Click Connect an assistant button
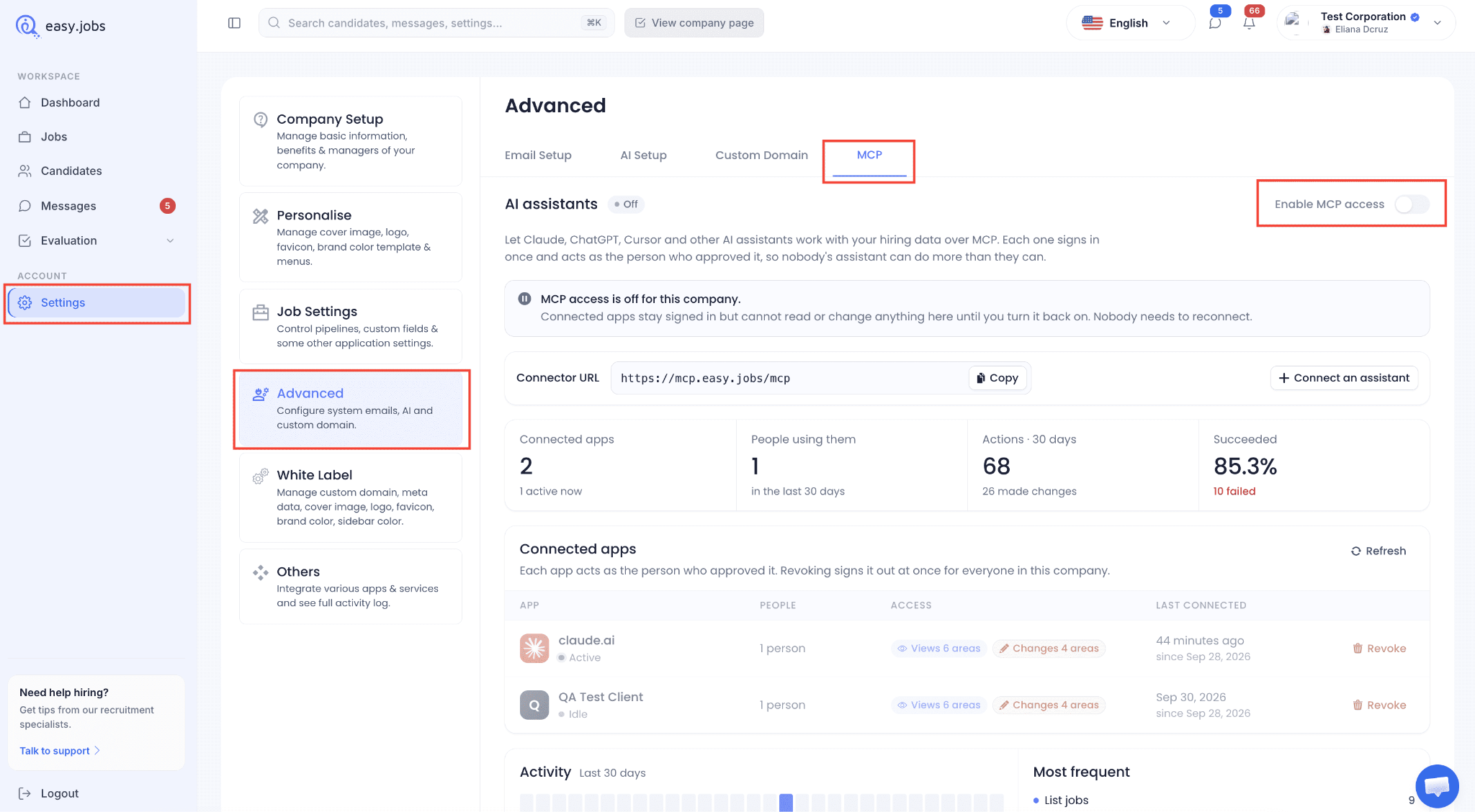 point(1344,378)
